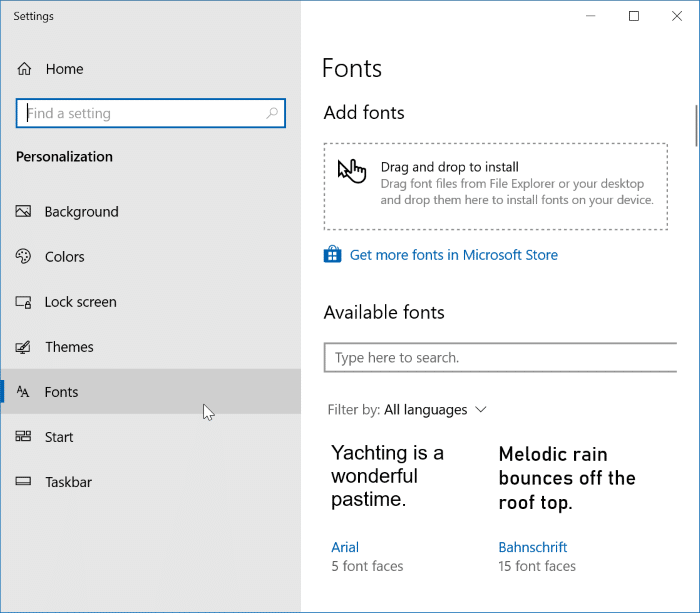Image resolution: width=700 pixels, height=613 pixels.
Task: Click the Home house icon
Action: point(24,69)
